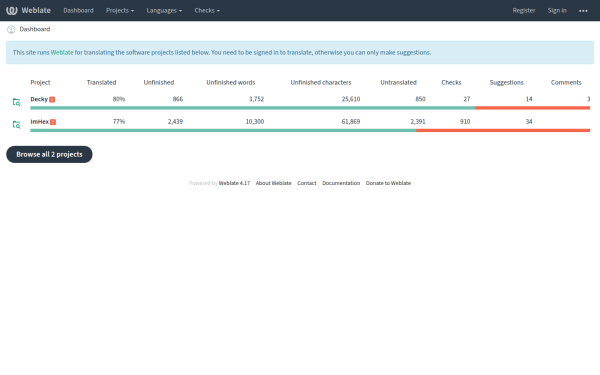Sort by the Checks column header

[451, 82]
